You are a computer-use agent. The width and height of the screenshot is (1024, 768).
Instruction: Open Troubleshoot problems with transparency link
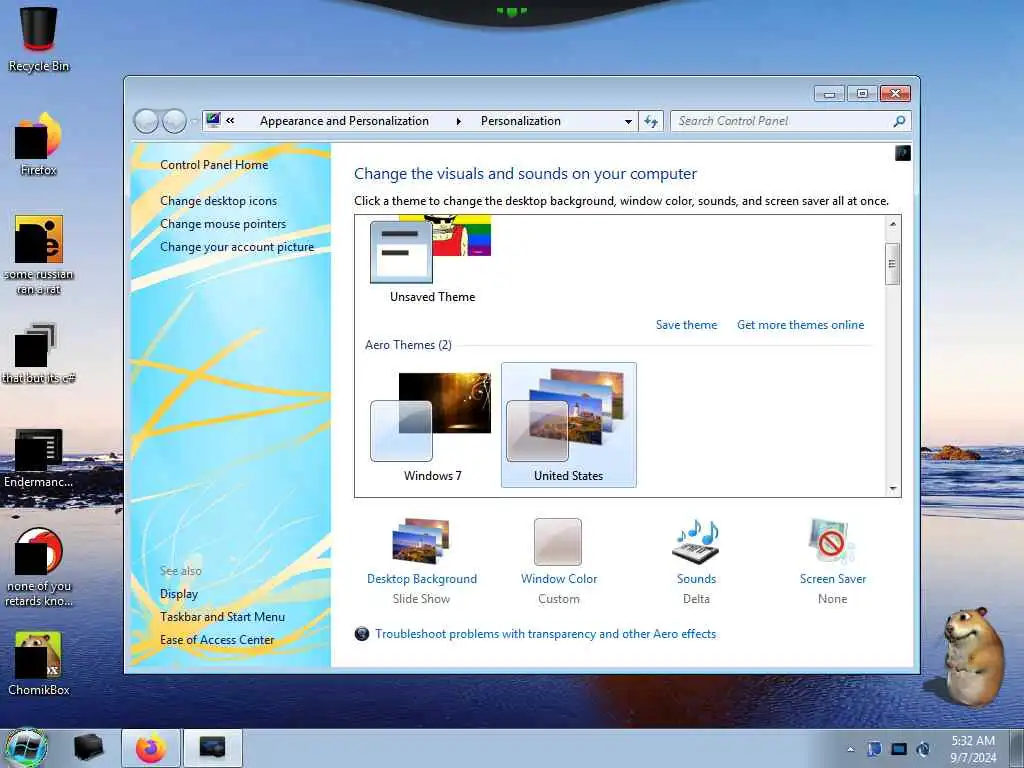coord(545,633)
